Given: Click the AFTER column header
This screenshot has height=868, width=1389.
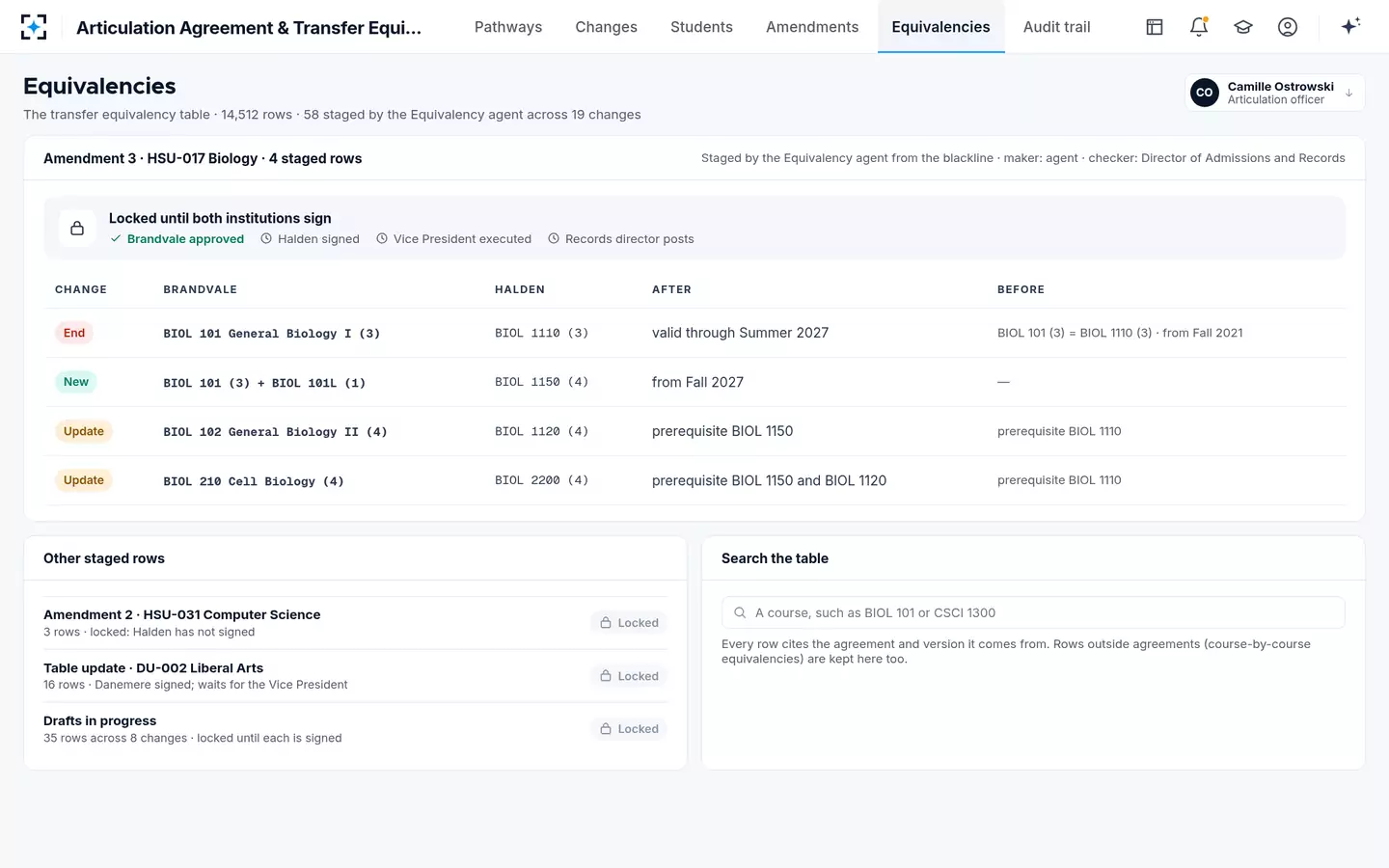Looking at the screenshot, I should 671,289.
